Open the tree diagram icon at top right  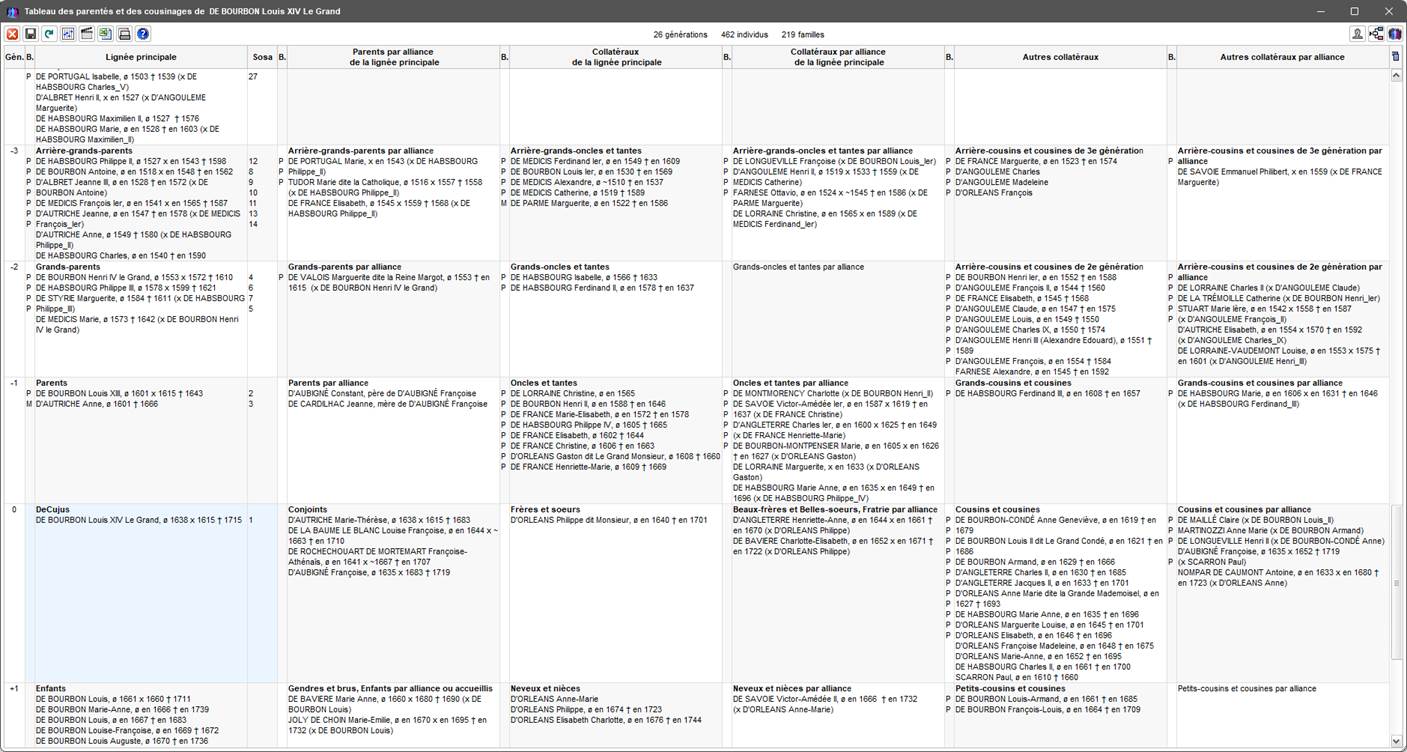click(1376, 34)
